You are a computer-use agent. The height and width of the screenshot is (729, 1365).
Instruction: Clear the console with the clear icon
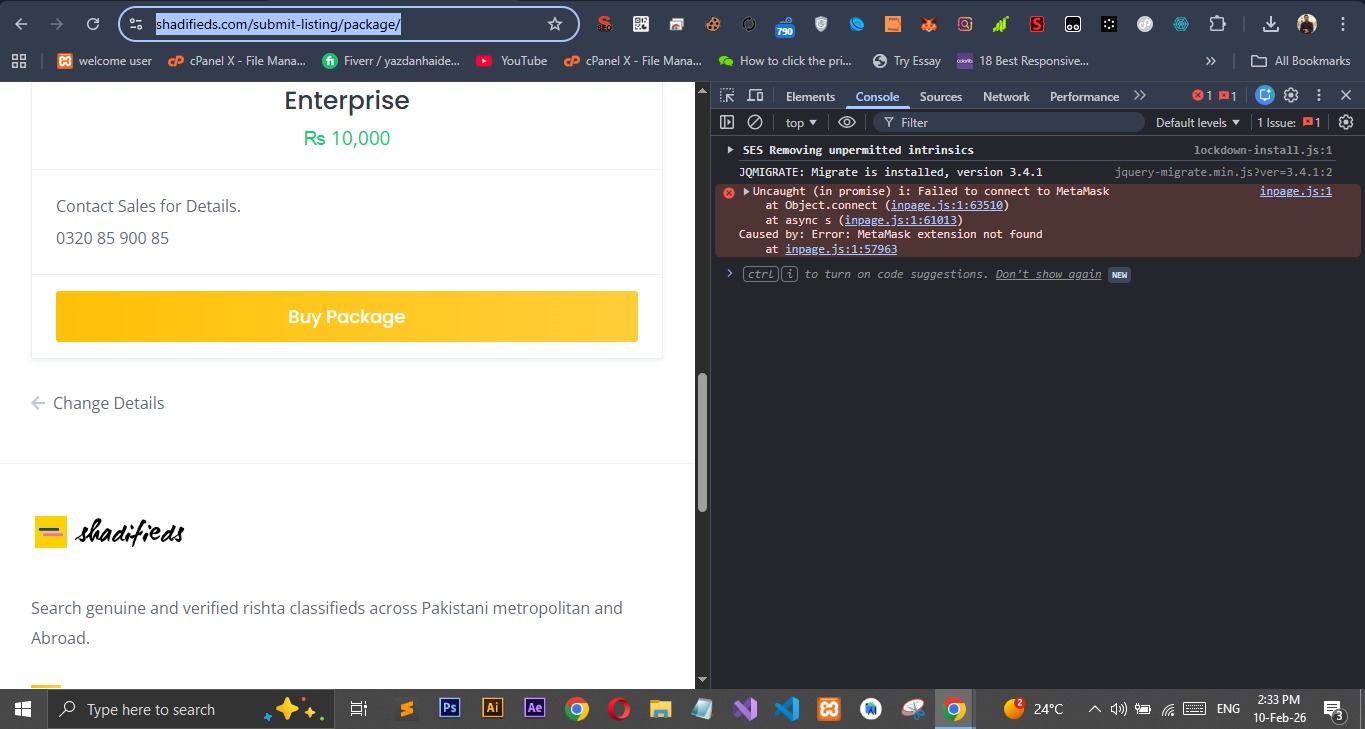755,122
